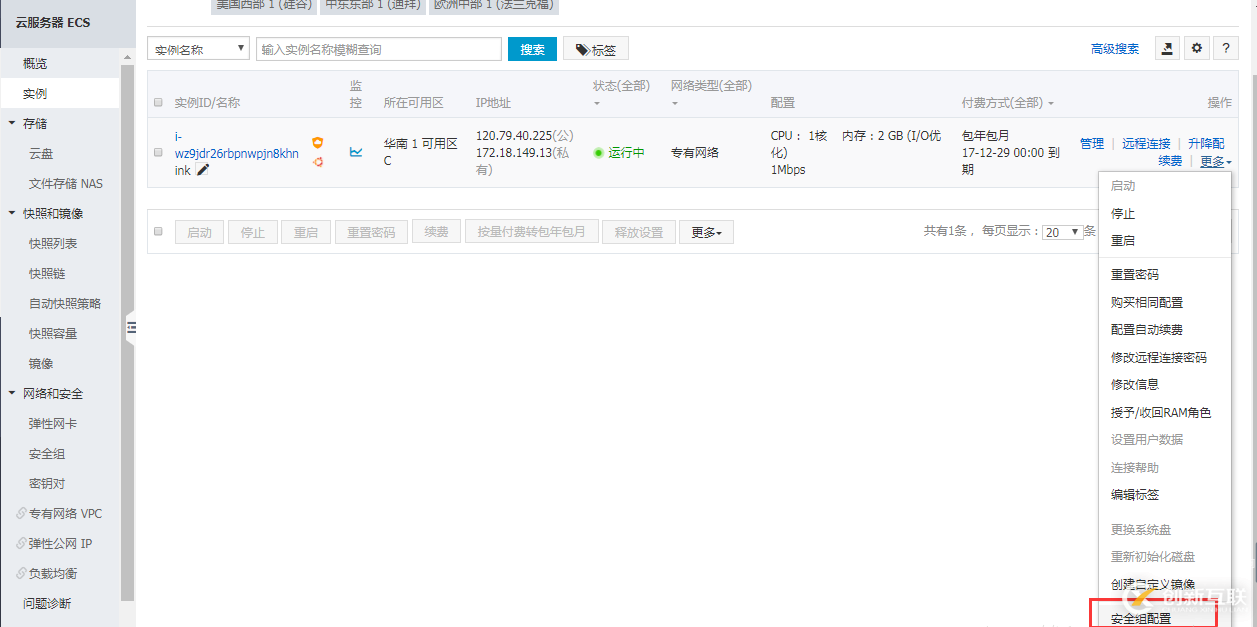Click the question mark help icon
The width and height of the screenshot is (1257, 627).
(x=1225, y=48)
